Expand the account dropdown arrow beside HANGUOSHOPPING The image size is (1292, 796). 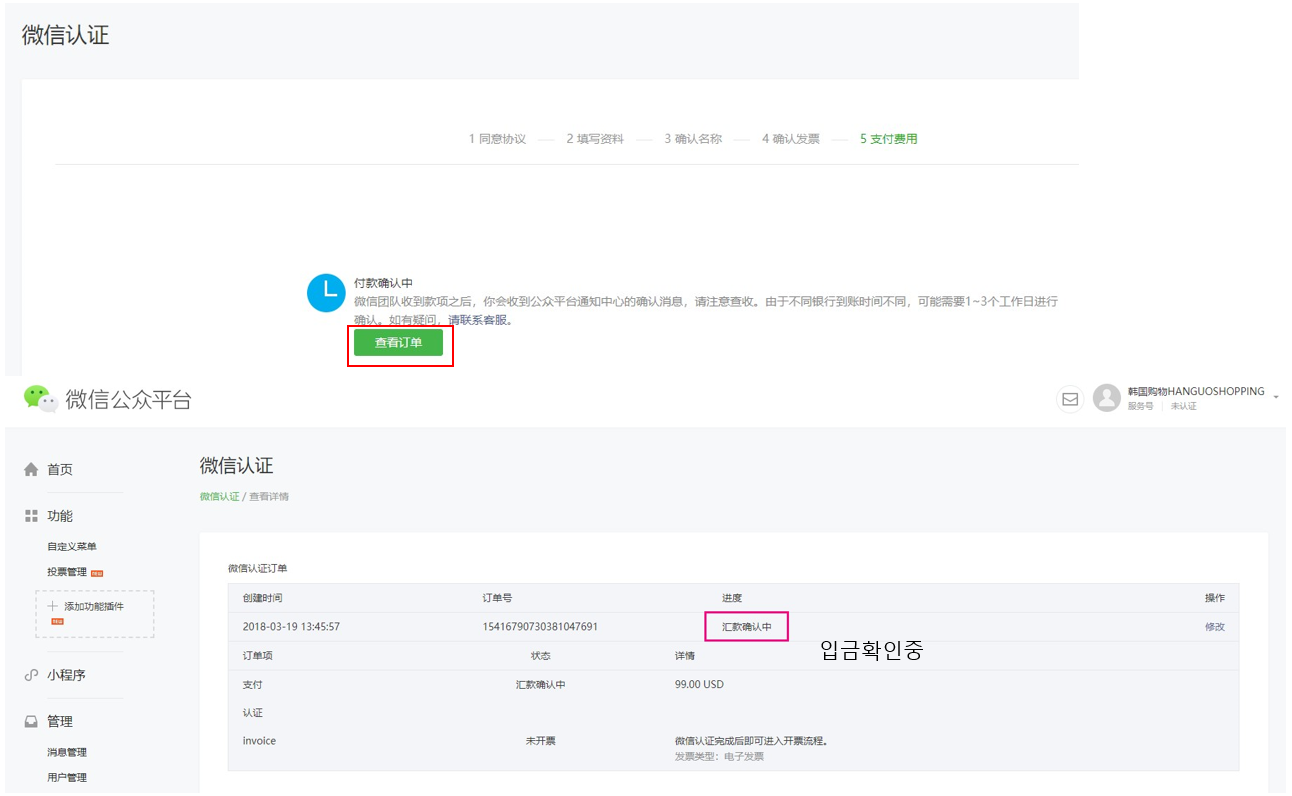pos(1276,397)
